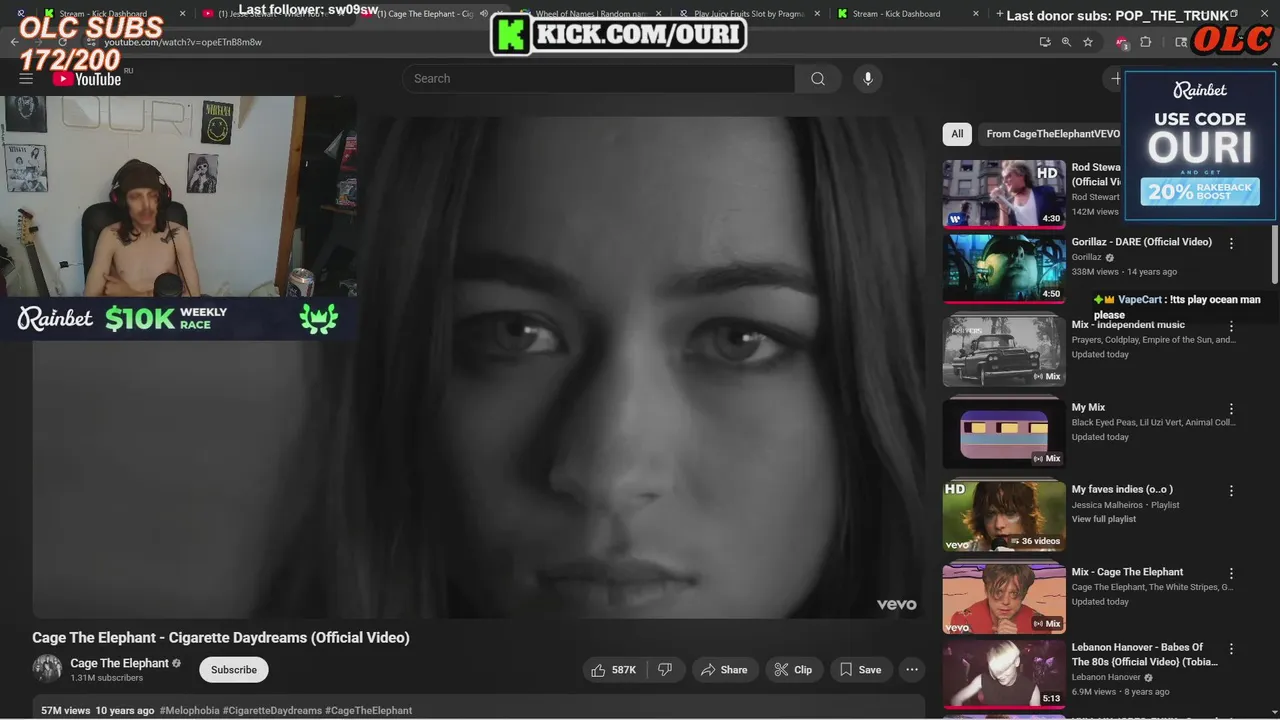Click the YouTube search magnifier button
The height and width of the screenshot is (720, 1280).
pyautogui.click(x=818, y=79)
